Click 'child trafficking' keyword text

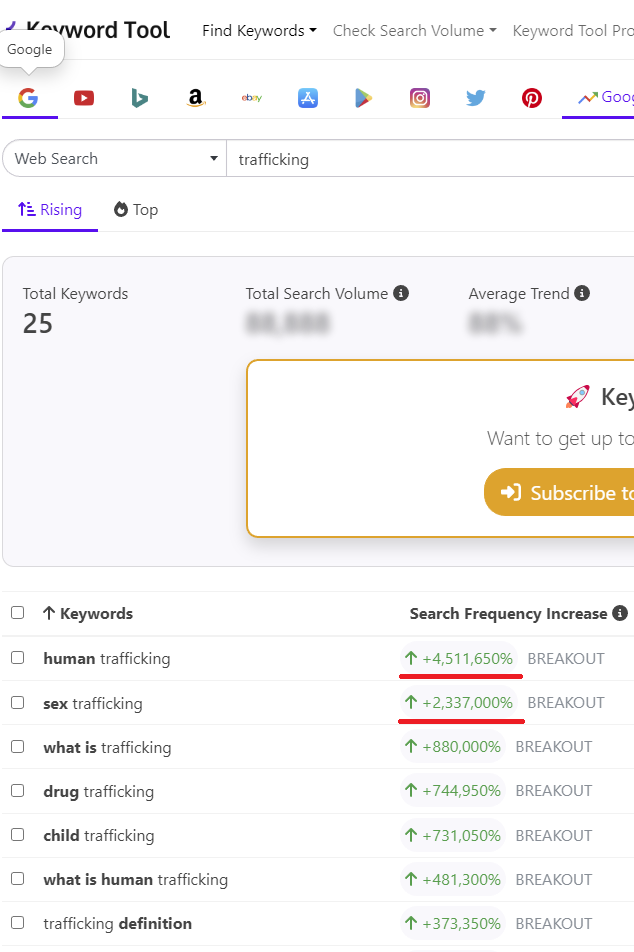[x=99, y=836]
